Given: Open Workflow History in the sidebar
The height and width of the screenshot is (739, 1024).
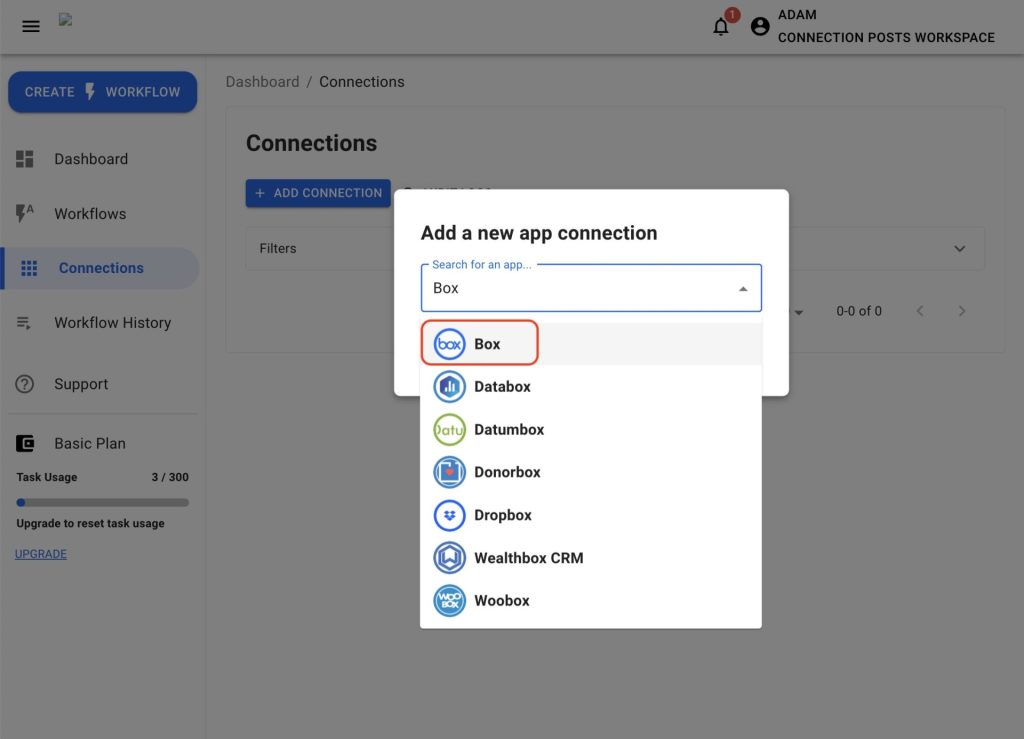Looking at the screenshot, I should pos(101,322).
